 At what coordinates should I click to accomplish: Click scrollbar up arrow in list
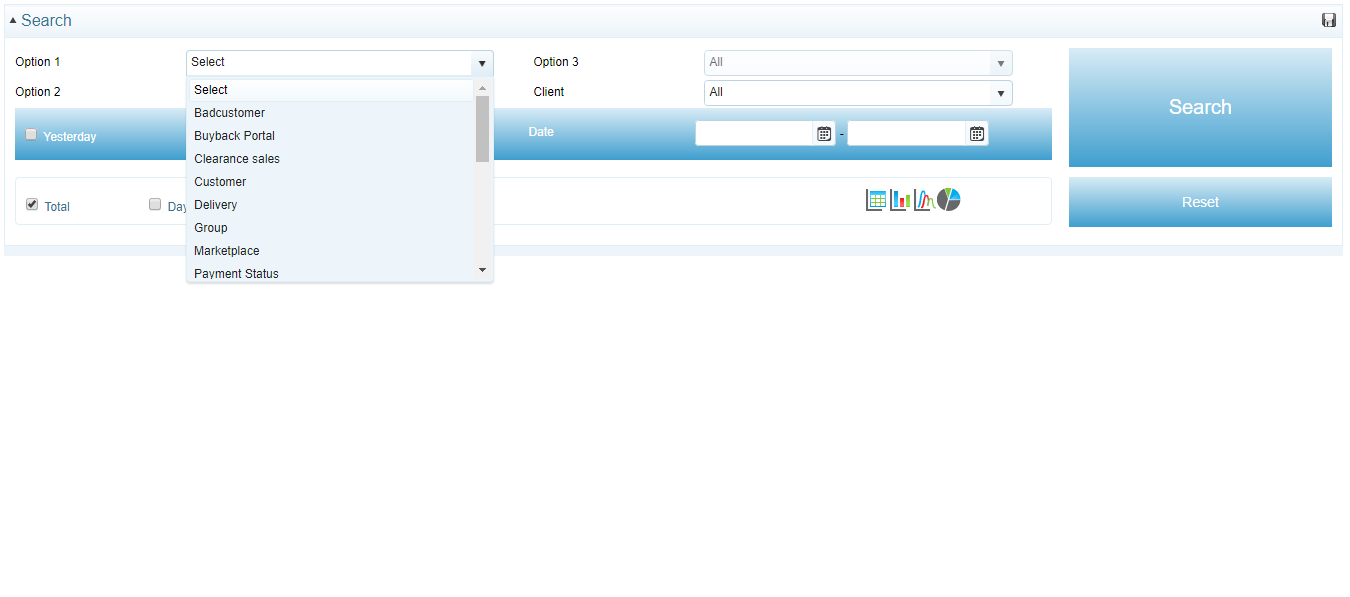point(482,88)
